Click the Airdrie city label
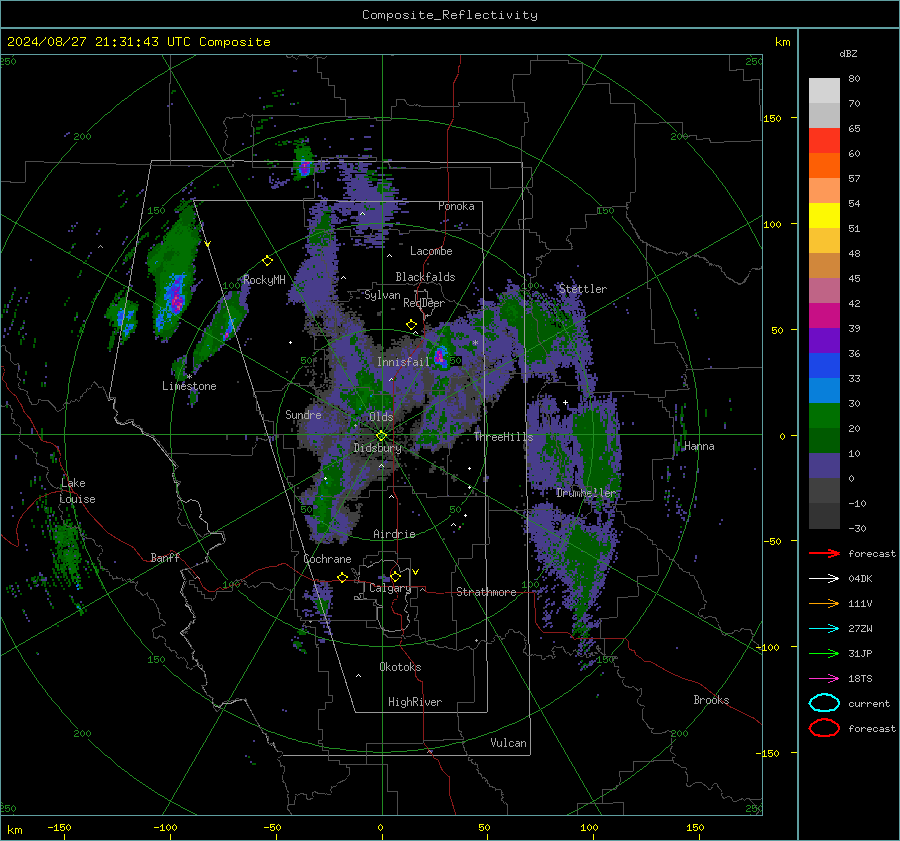900x841 pixels. (394, 534)
